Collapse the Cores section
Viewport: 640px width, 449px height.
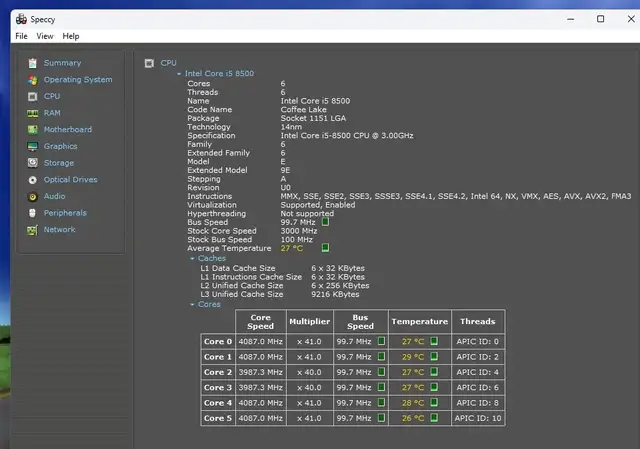pyautogui.click(x=192, y=305)
